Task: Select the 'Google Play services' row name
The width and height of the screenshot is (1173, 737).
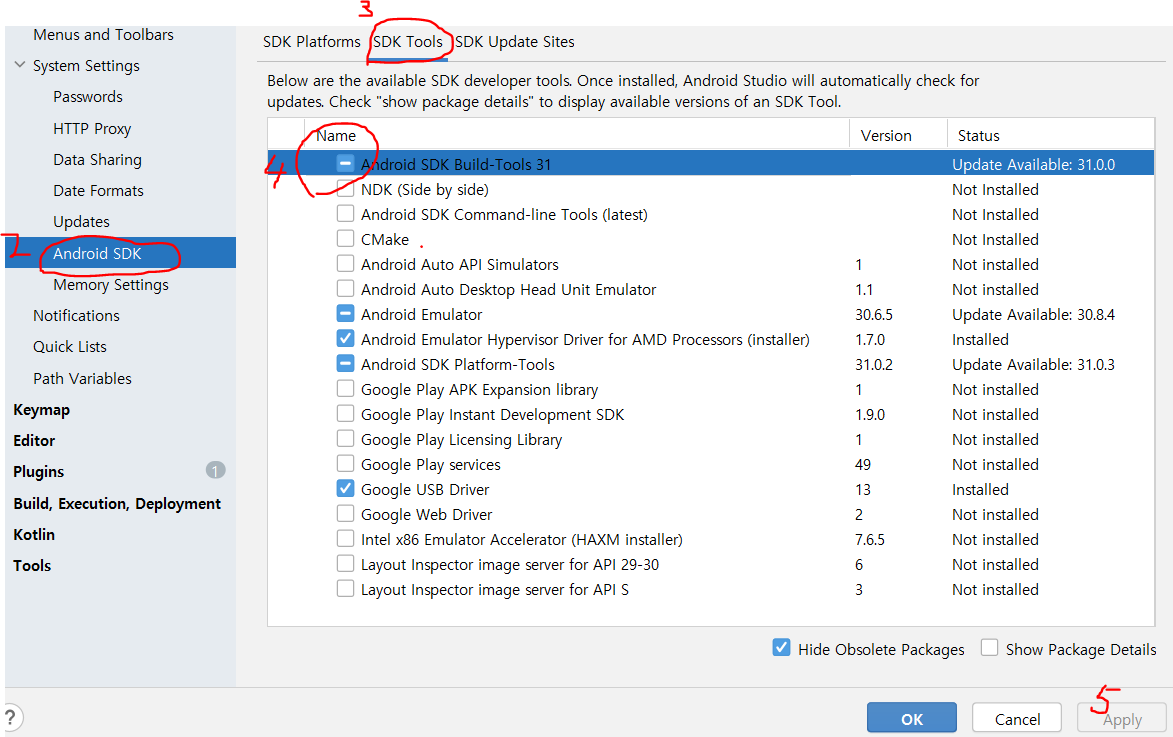Action: tap(431, 465)
